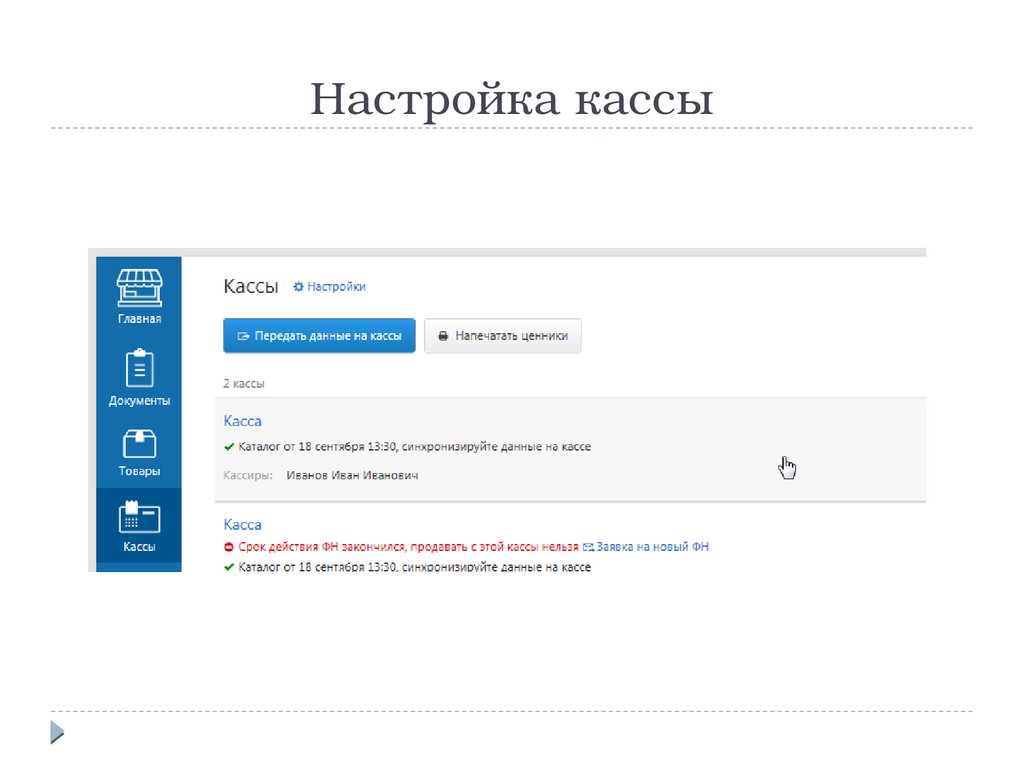Click Передать данные на кассы button
This screenshot has width=1024, height=768.
319,336
